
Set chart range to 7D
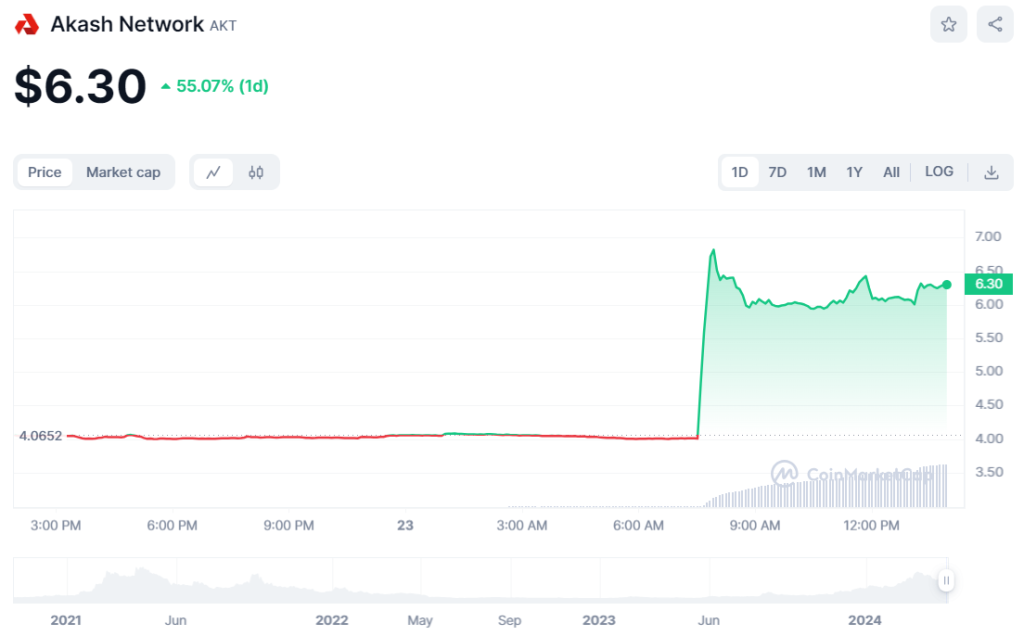(x=777, y=172)
